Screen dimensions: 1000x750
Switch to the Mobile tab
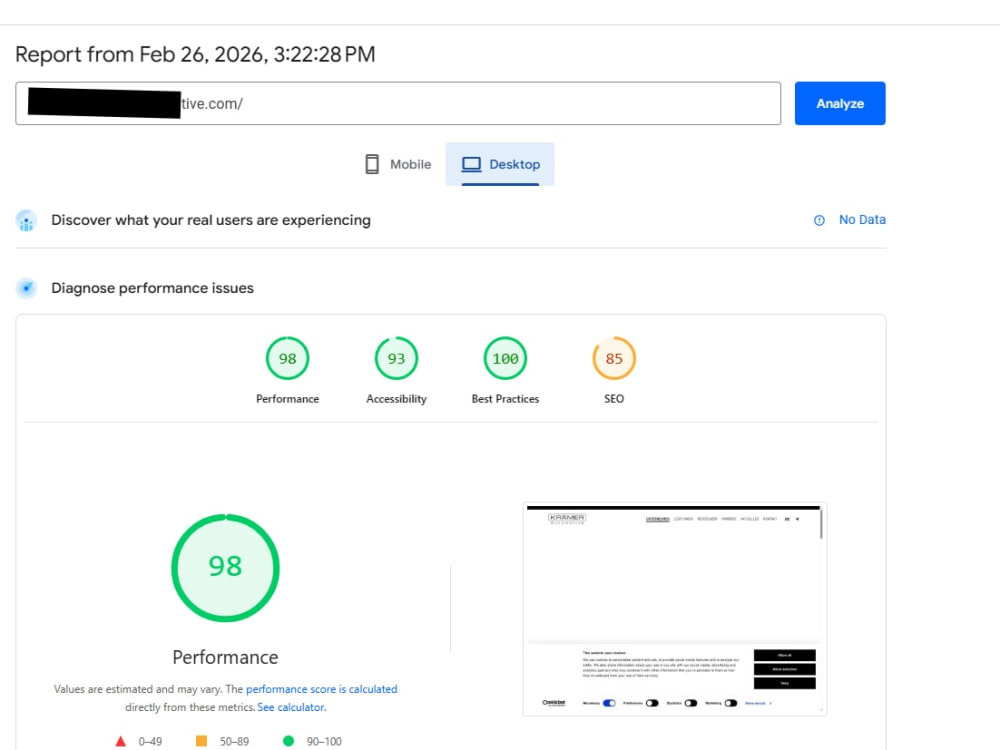[x=399, y=165]
